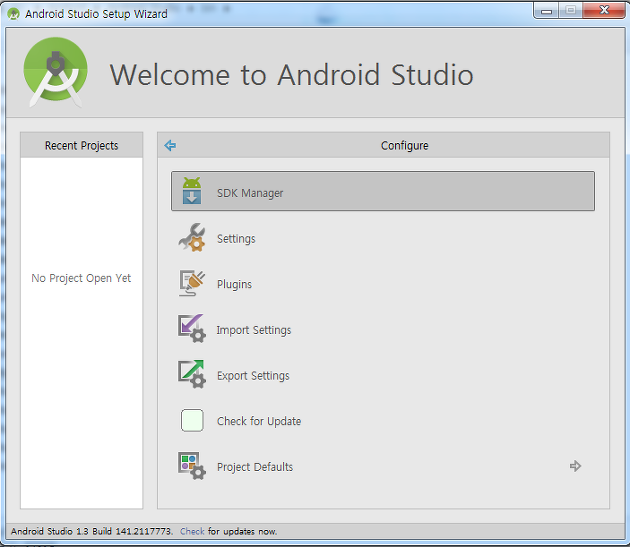This screenshot has width=630, height=547.
Task: Expand Project Defaults submenu arrow
Action: (575, 466)
